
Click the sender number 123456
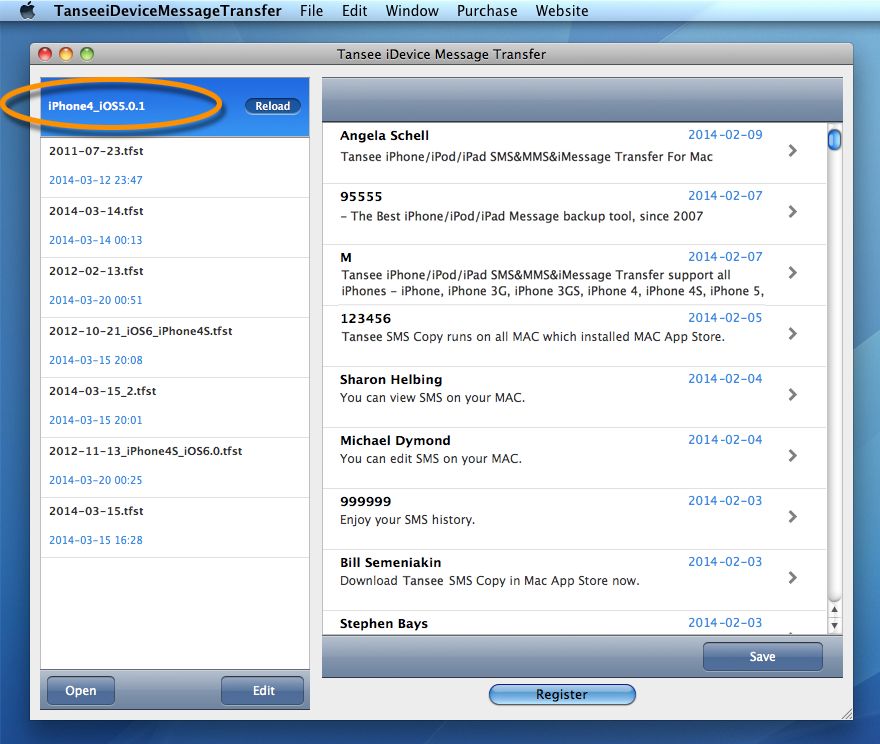click(365, 319)
